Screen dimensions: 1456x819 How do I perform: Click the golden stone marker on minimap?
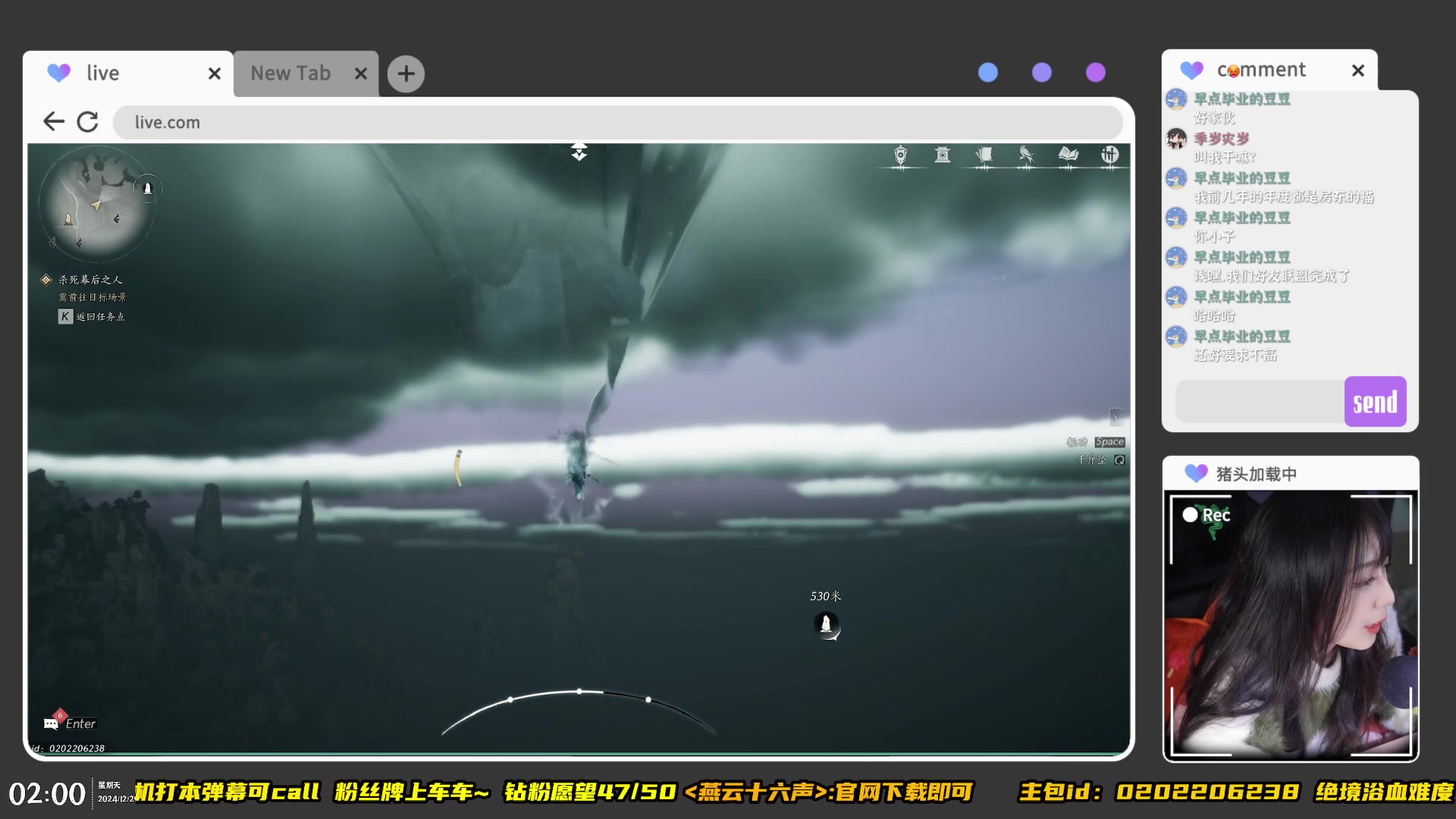pos(68,219)
